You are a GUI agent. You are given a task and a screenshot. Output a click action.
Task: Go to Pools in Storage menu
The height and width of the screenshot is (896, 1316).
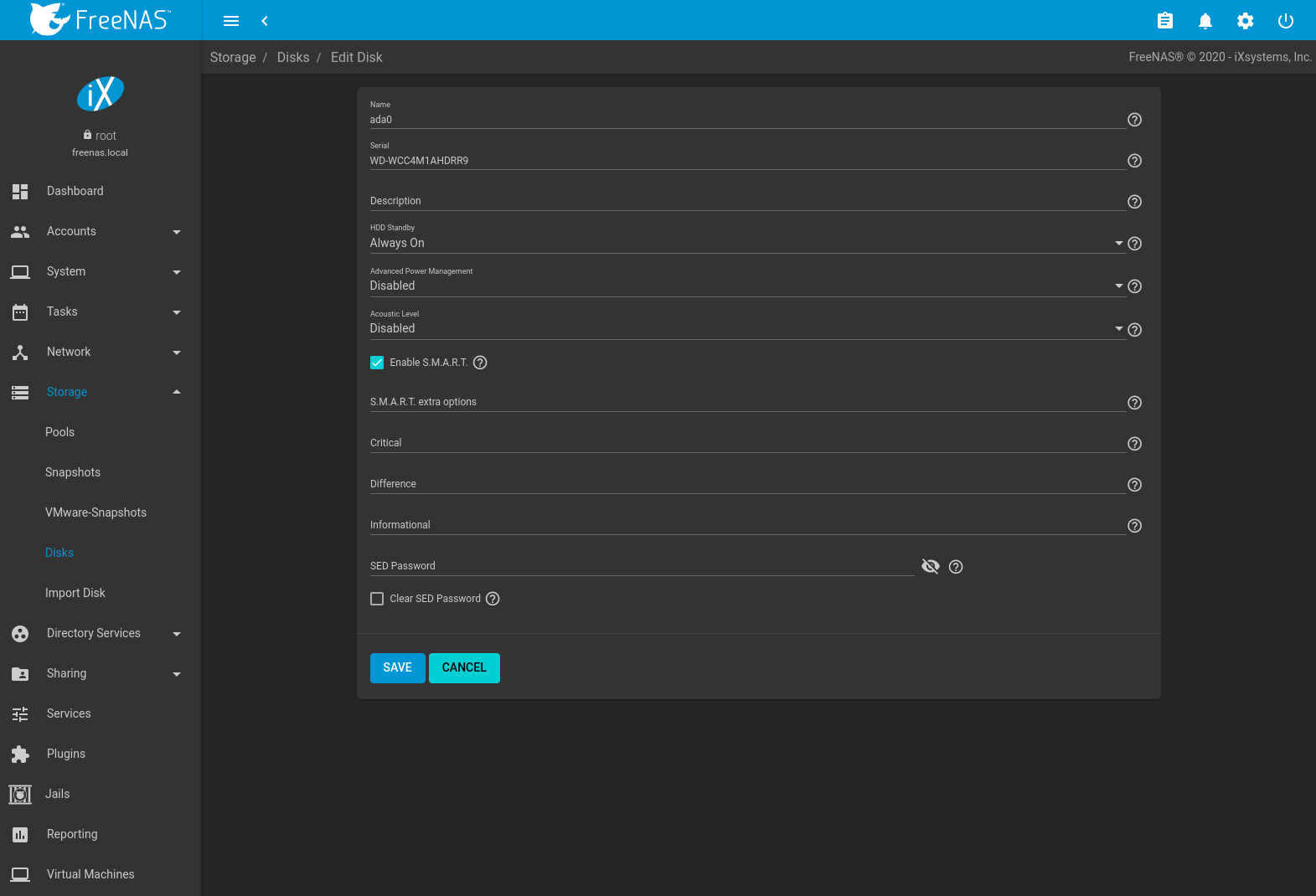pyautogui.click(x=59, y=432)
